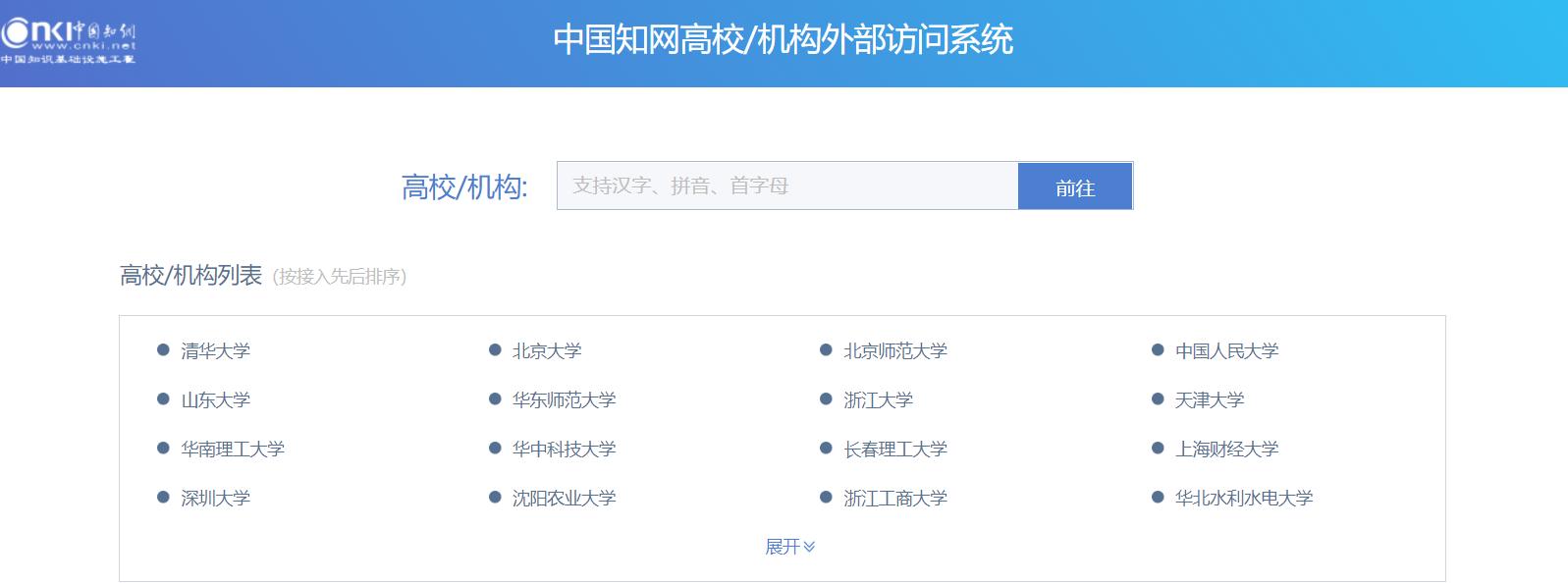The image size is (1568, 583).
Task: Choose 华北水利水电大学 in the list
Action: click(x=1244, y=498)
